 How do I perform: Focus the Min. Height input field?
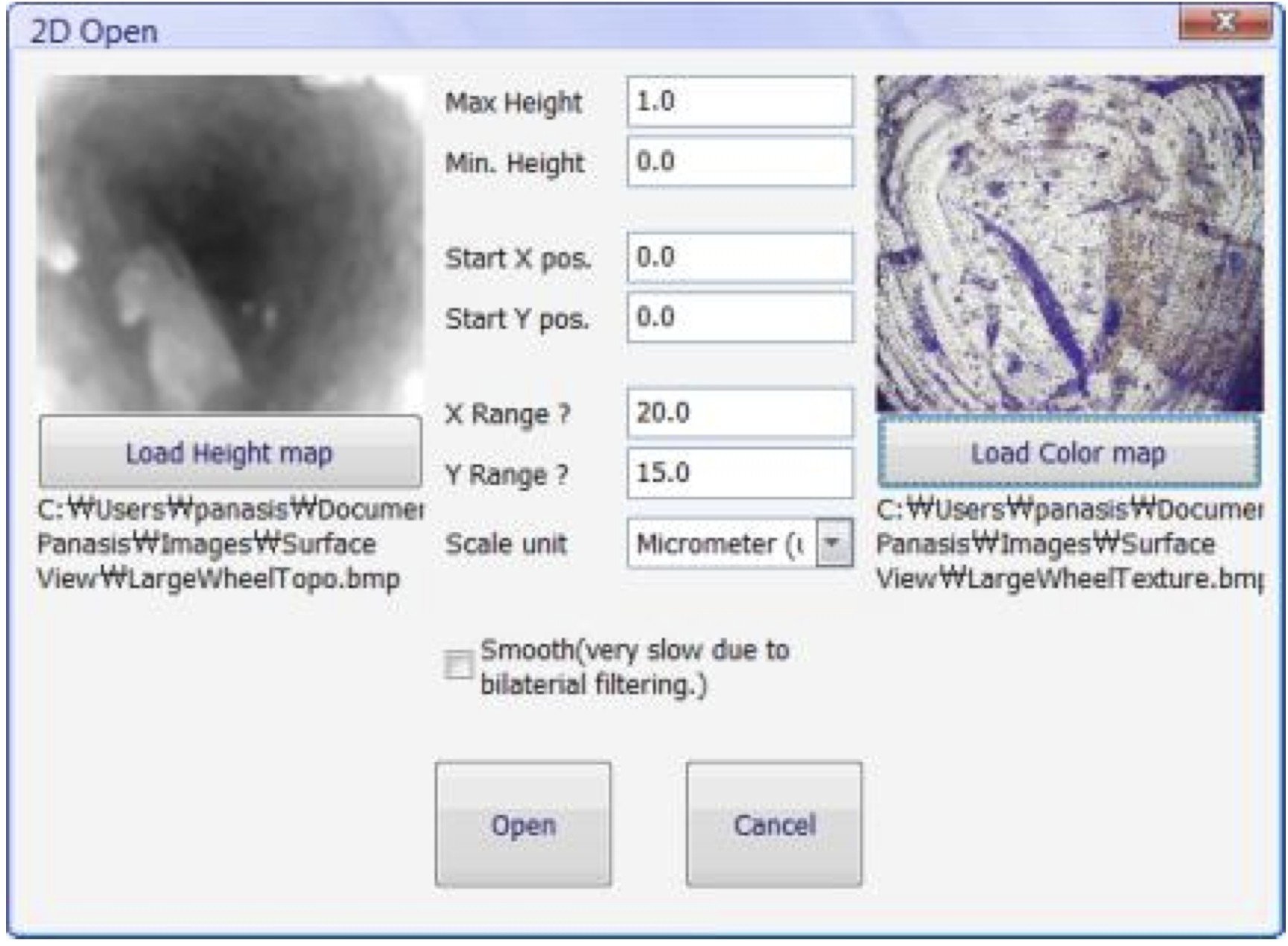coord(740,161)
